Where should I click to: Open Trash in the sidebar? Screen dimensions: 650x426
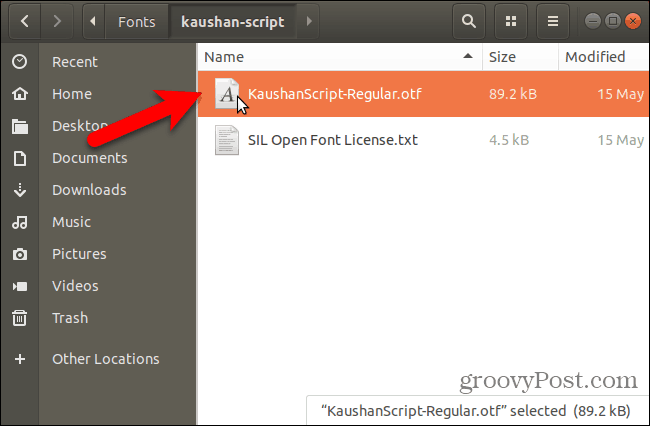pyautogui.click(x=70, y=318)
